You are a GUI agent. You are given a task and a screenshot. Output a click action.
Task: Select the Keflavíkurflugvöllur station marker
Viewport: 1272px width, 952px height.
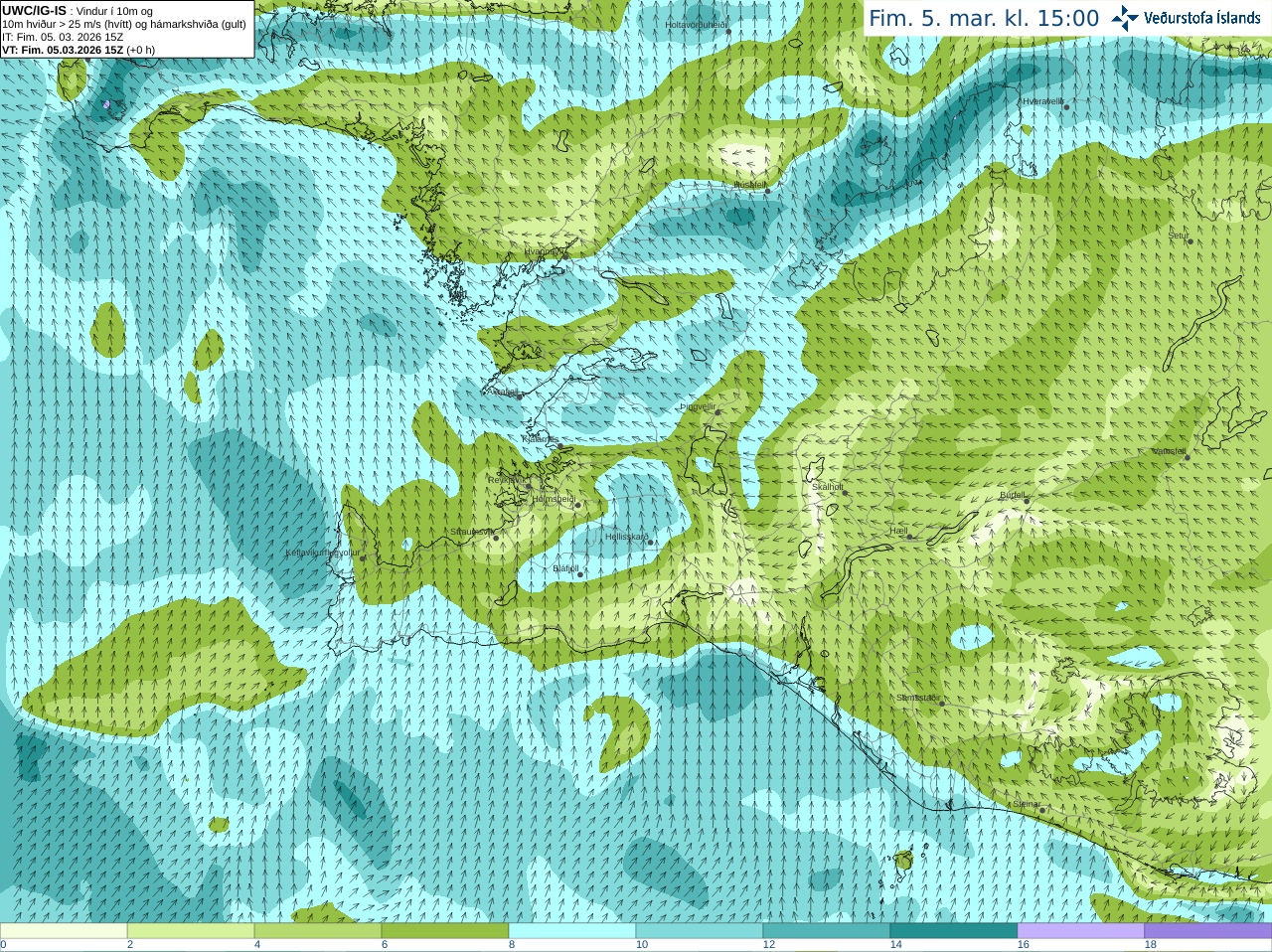tap(363, 557)
